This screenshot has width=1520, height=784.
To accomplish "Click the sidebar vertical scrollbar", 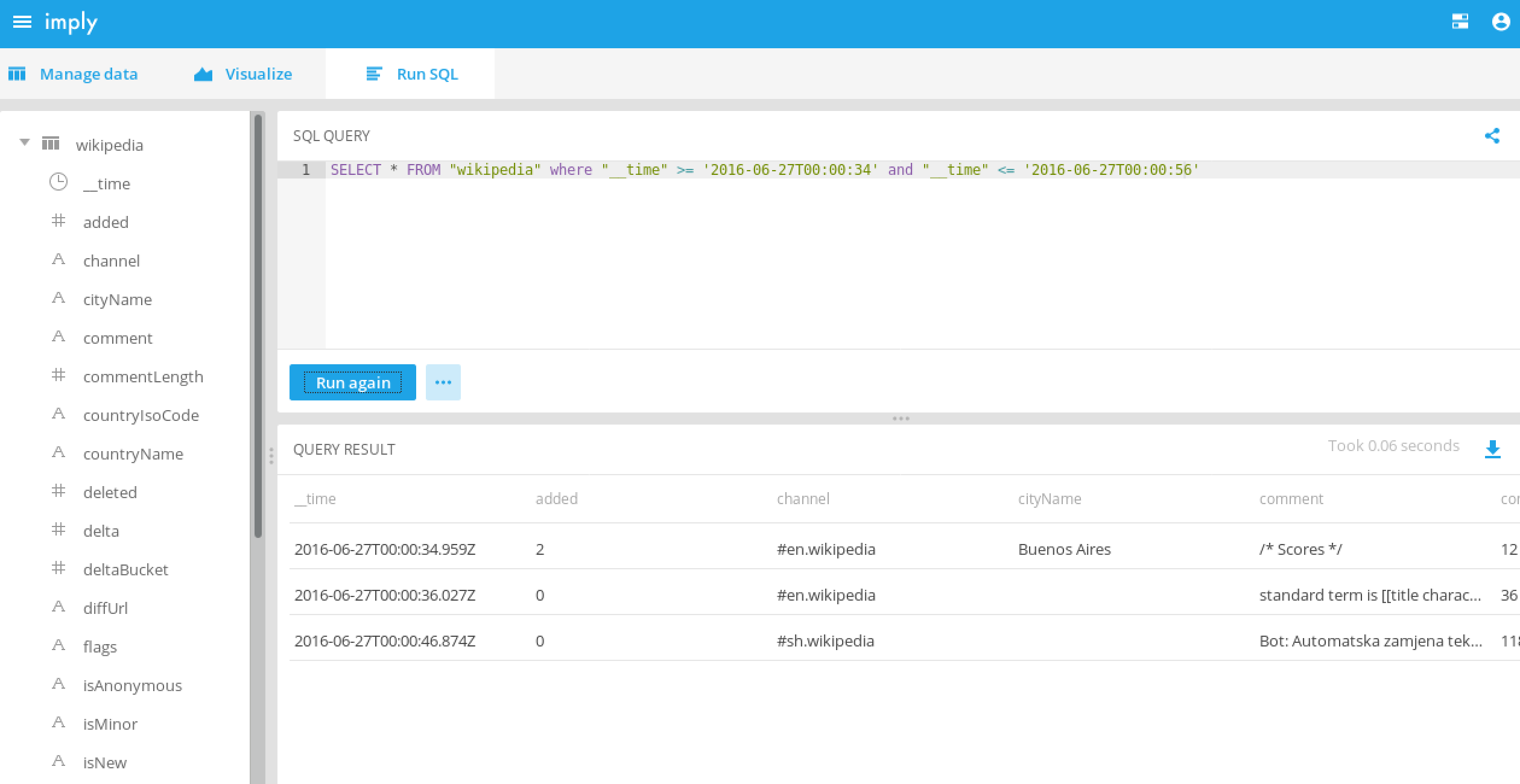I will click(258, 326).
